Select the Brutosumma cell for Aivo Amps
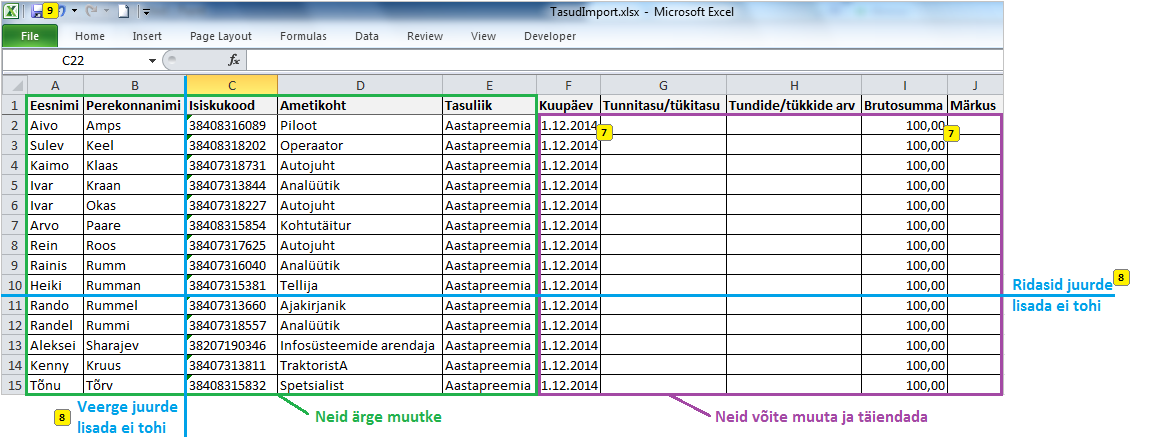 (x=904, y=125)
